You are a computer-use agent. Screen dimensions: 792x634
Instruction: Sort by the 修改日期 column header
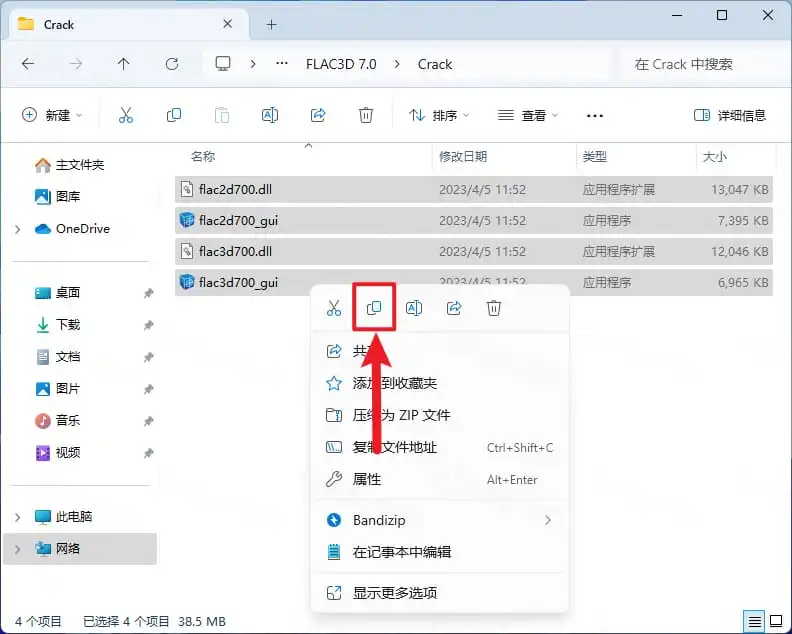(x=463, y=157)
